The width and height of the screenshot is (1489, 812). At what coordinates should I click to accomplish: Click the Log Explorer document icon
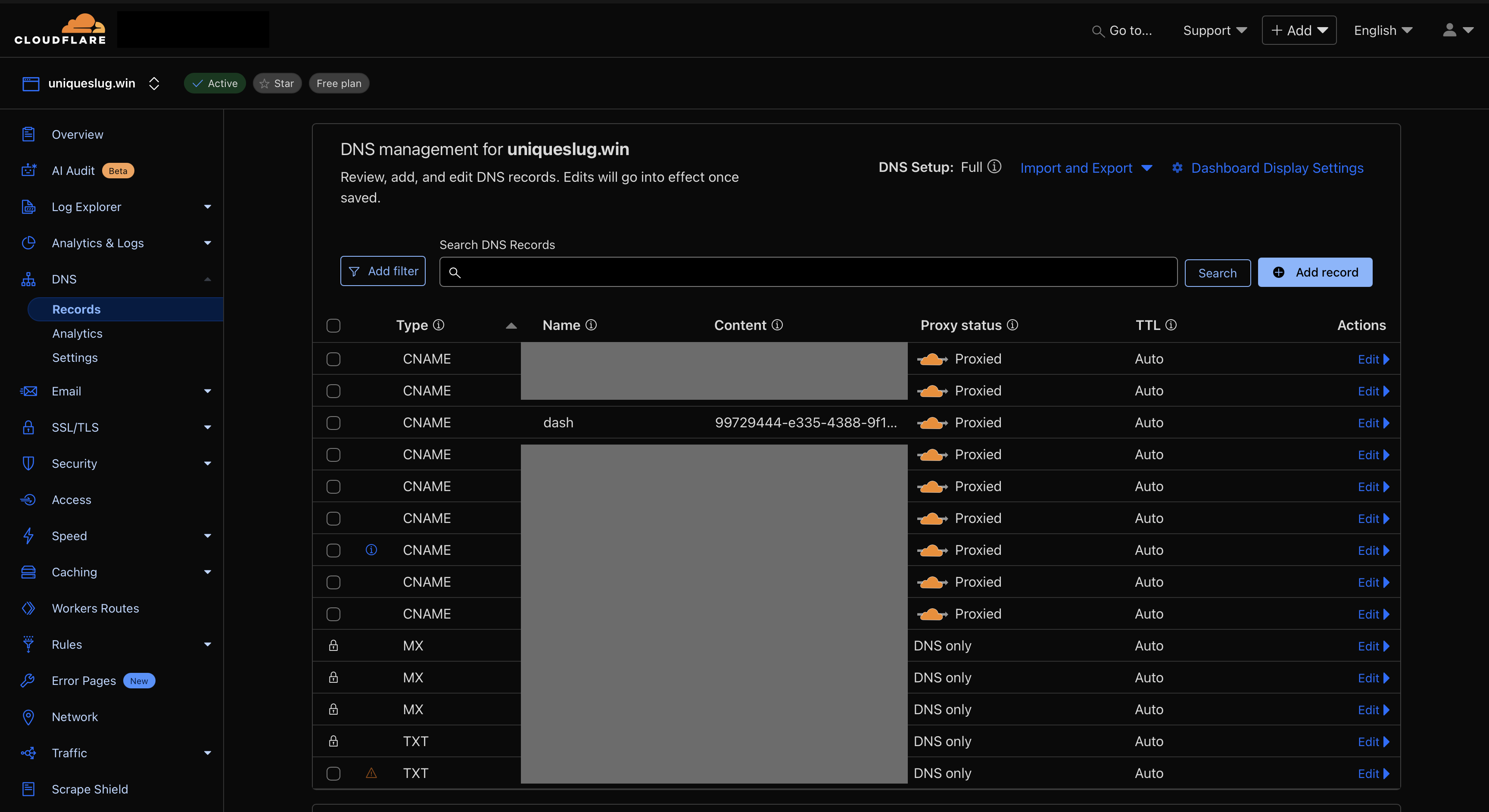[x=28, y=207]
